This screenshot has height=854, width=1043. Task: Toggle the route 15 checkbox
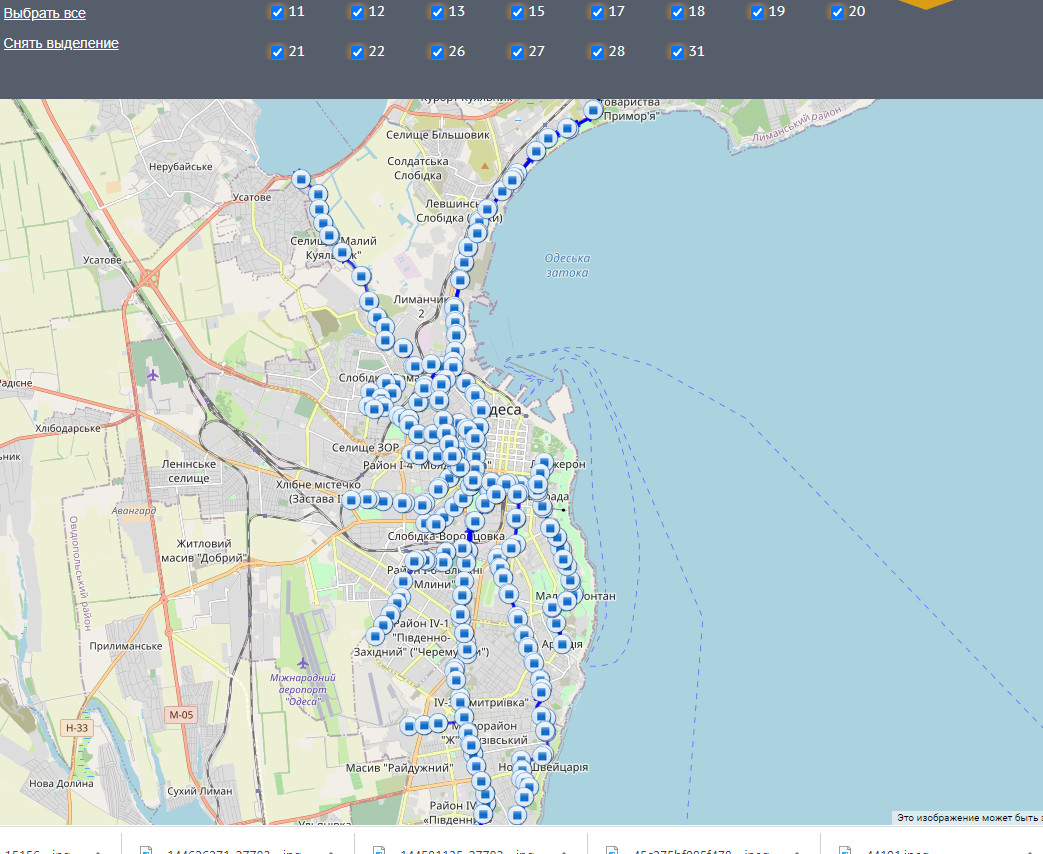pos(517,12)
